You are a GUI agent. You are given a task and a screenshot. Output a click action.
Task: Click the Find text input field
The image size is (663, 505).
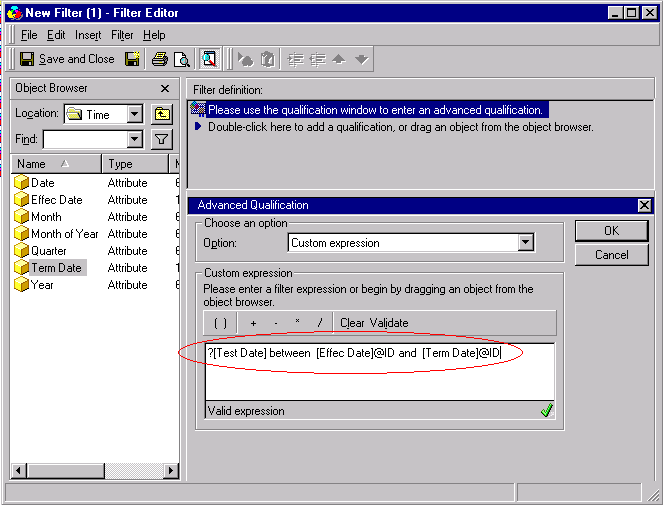pos(85,139)
